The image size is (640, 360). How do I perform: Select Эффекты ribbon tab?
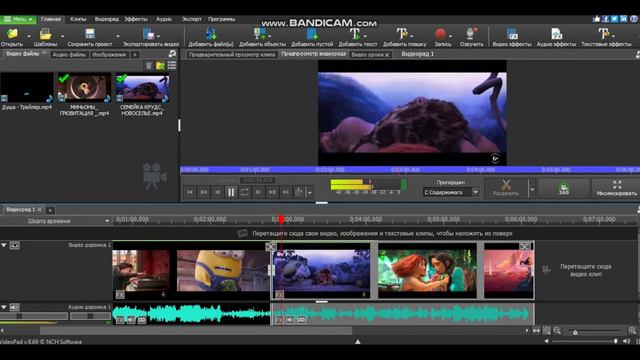pyautogui.click(x=136, y=19)
